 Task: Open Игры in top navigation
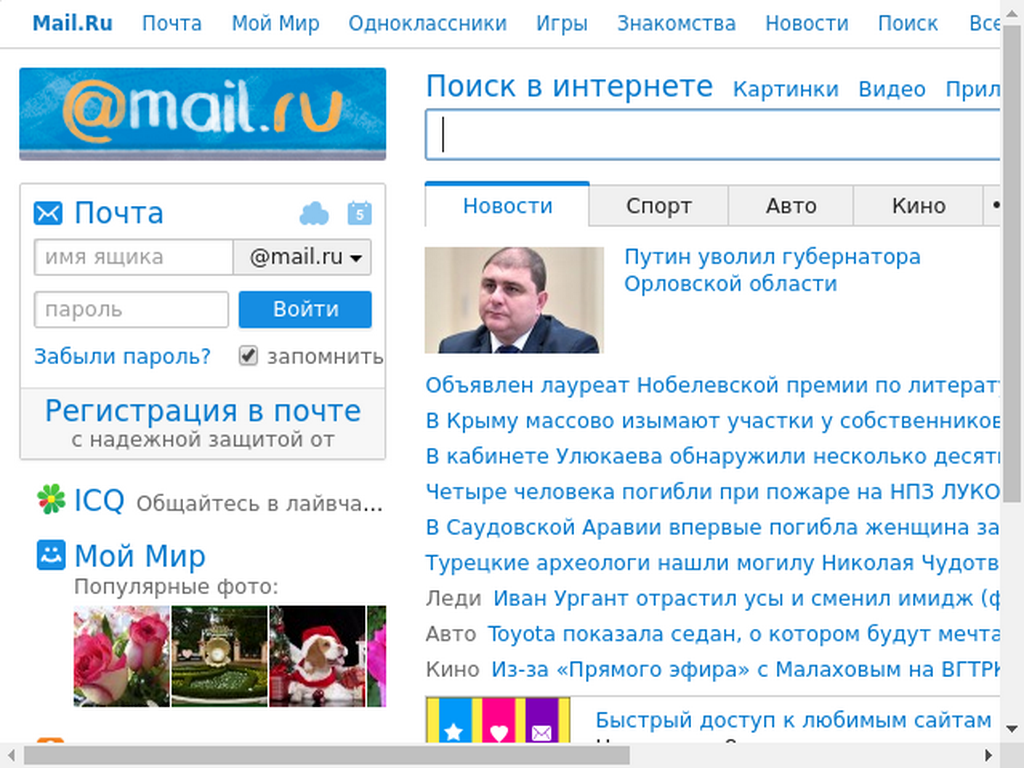[562, 24]
